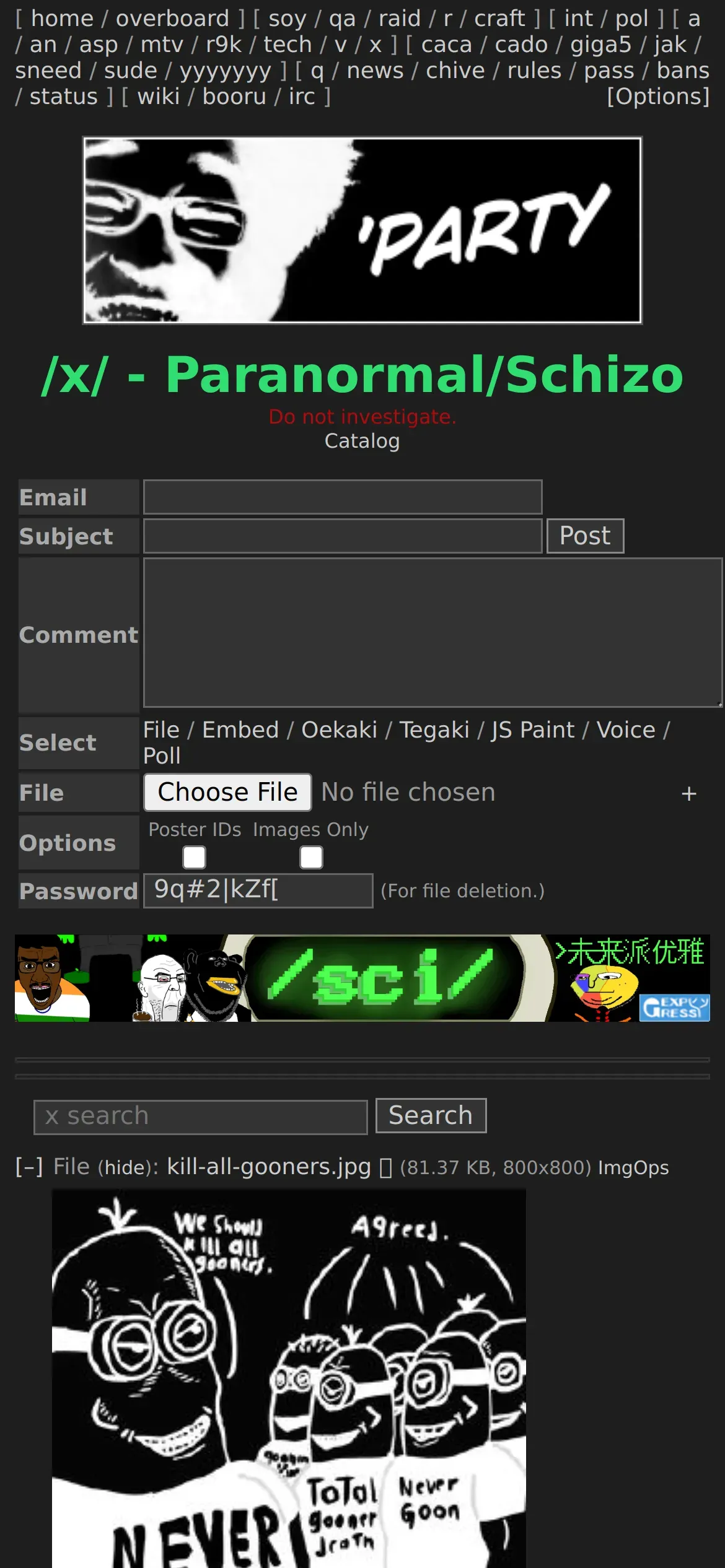The image size is (725, 1568).
Task: Open the PARTY banner image
Action: (362, 230)
